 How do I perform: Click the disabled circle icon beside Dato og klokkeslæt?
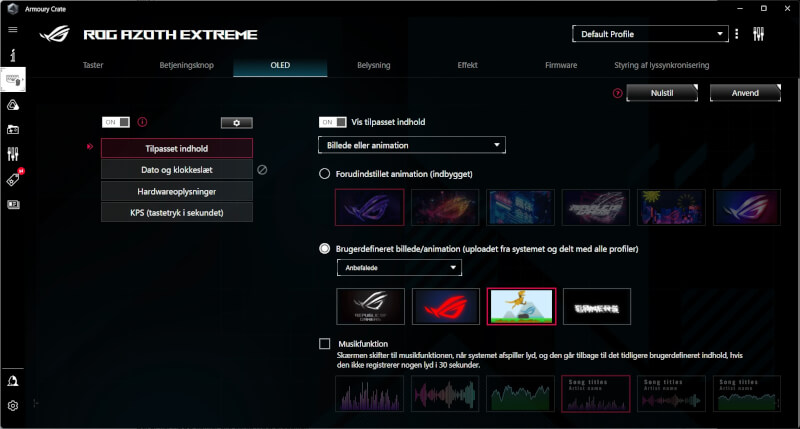(x=262, y=170)
